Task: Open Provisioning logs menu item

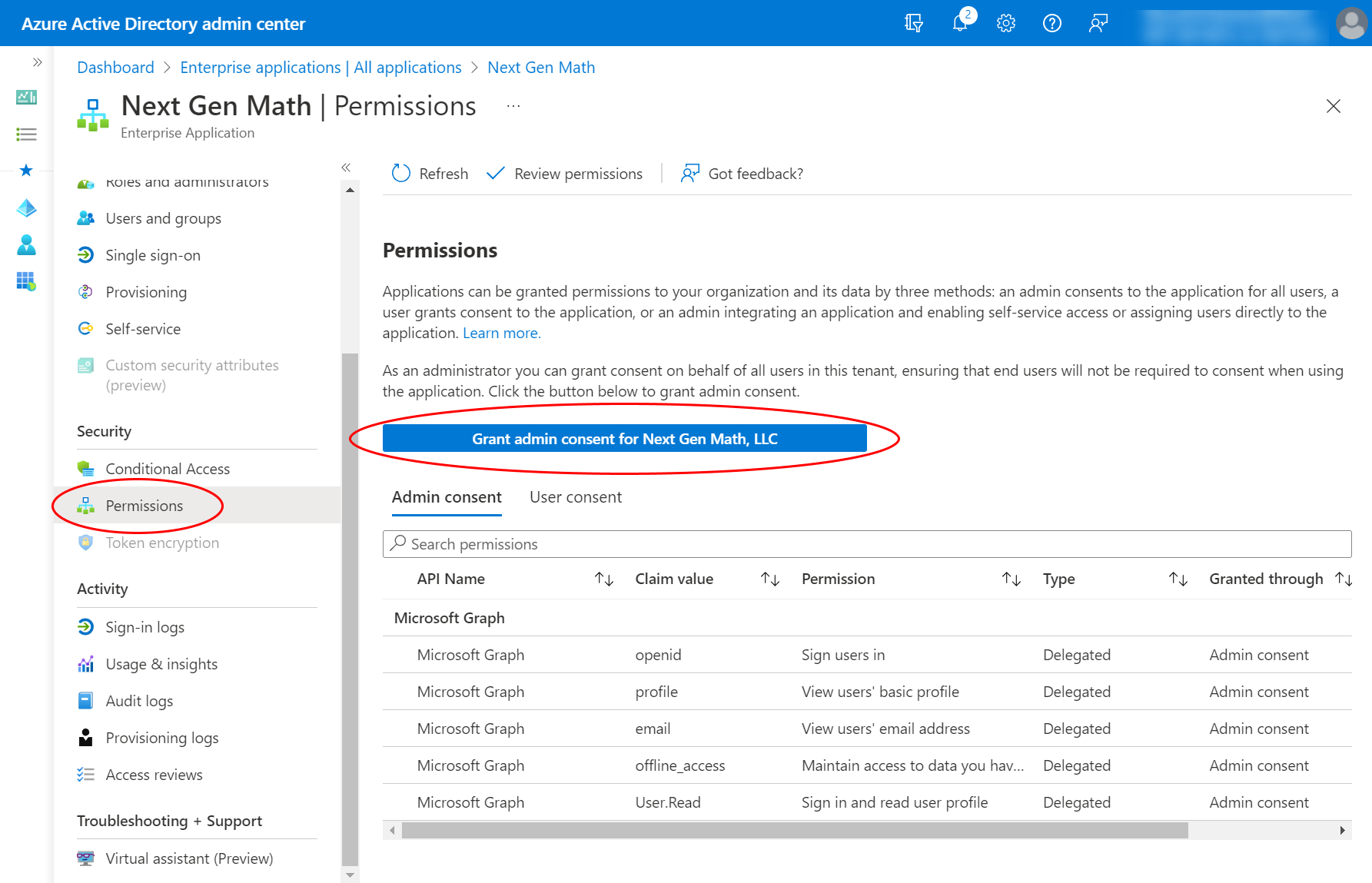Action: 198,738
